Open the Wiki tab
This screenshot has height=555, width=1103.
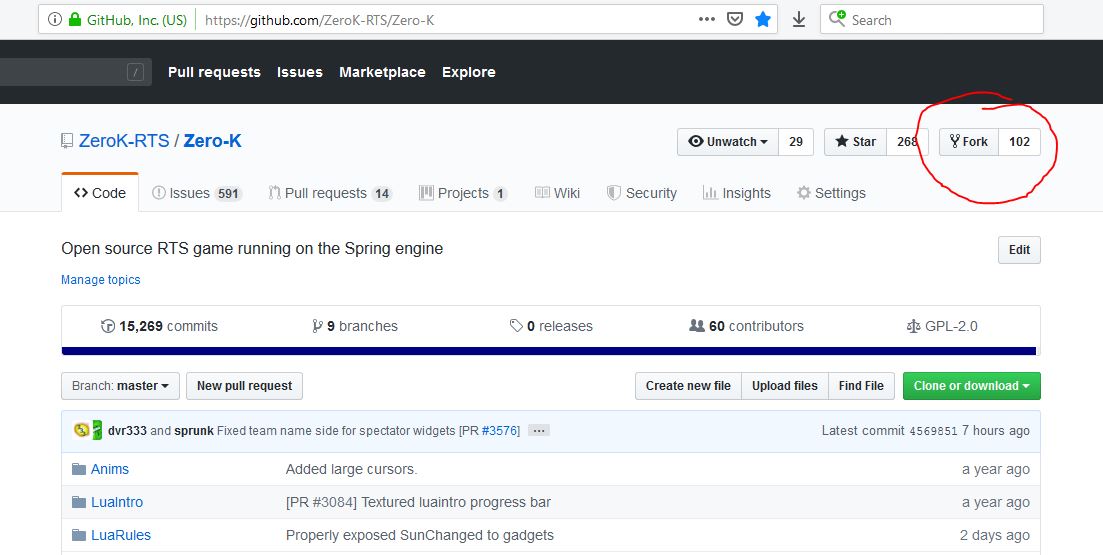(x=557, y=193)
